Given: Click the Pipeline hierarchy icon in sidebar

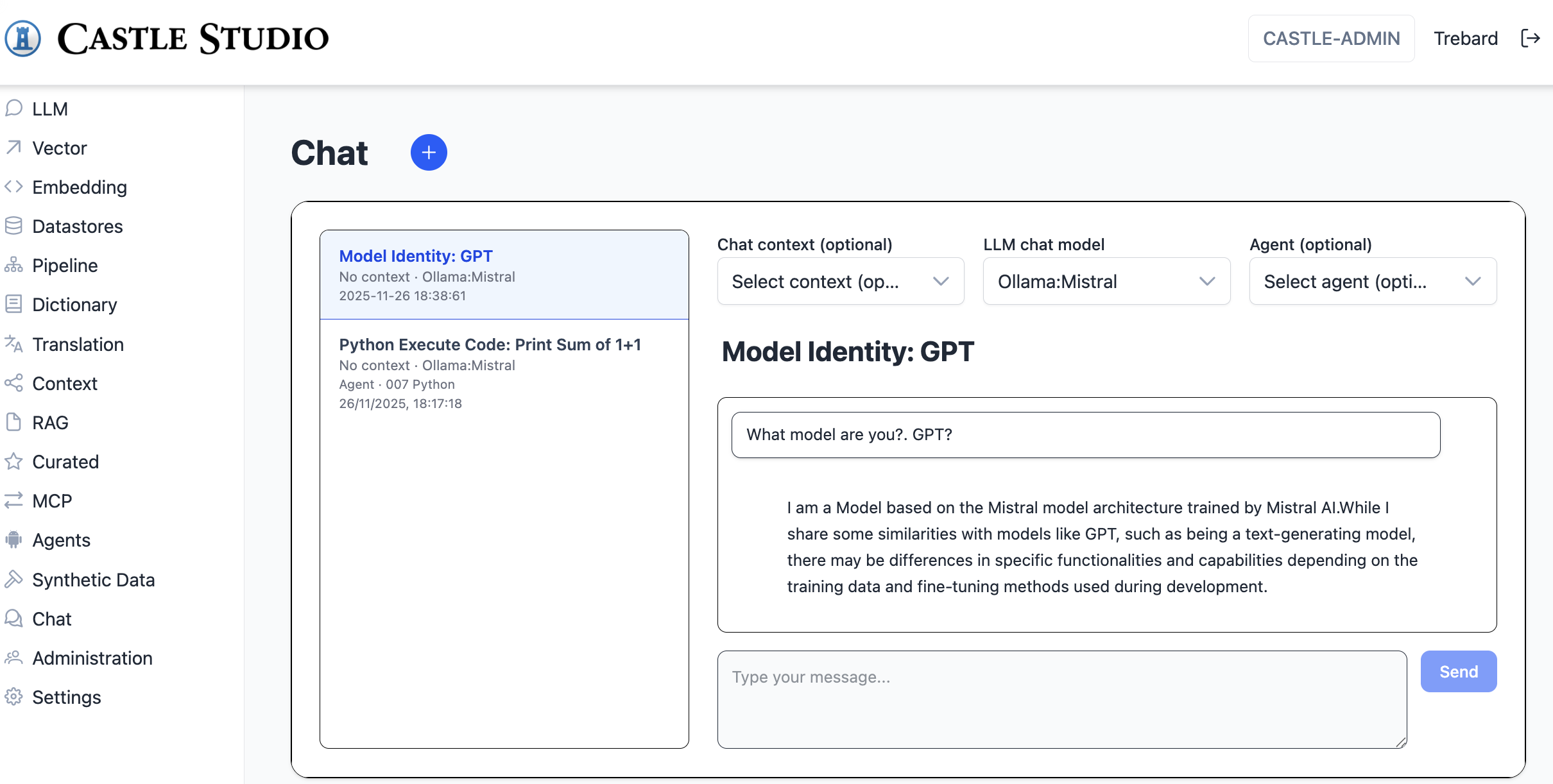Looking at the screenshot, I should tap(13, 265).
